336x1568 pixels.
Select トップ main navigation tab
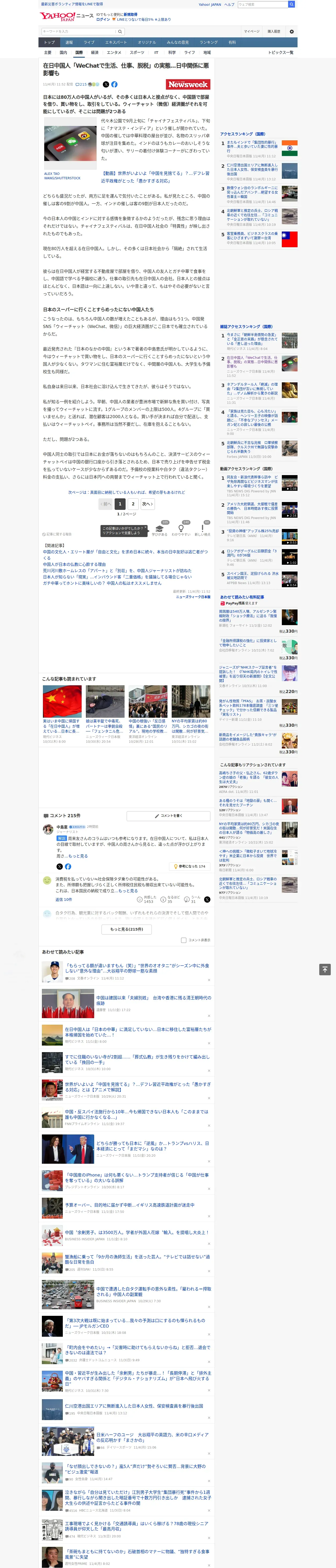coord(49,42)
